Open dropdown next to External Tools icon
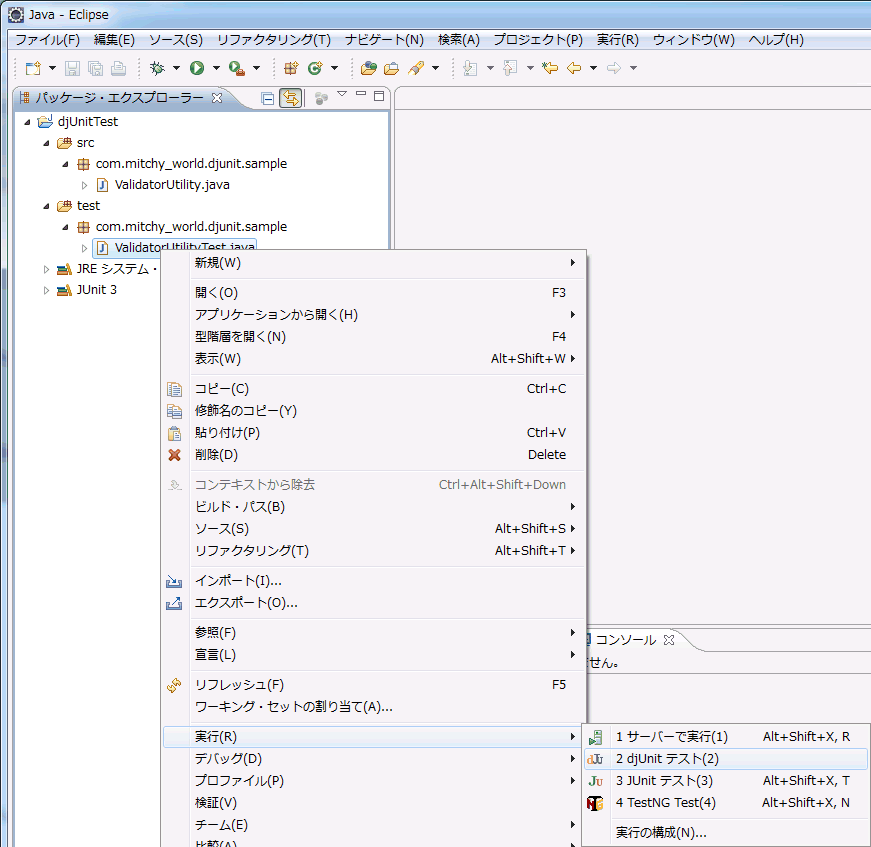871x847 pixels. [256, 68]
